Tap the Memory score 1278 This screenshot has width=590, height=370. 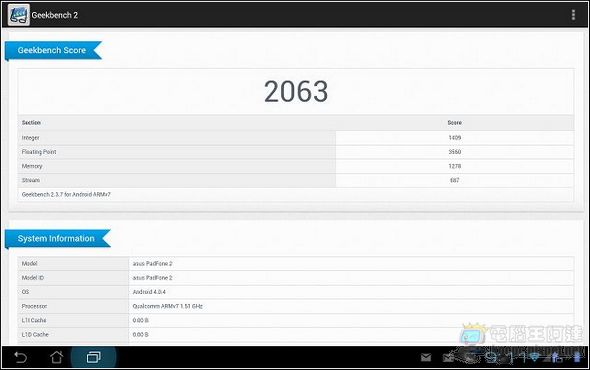(x=455, y=166)
